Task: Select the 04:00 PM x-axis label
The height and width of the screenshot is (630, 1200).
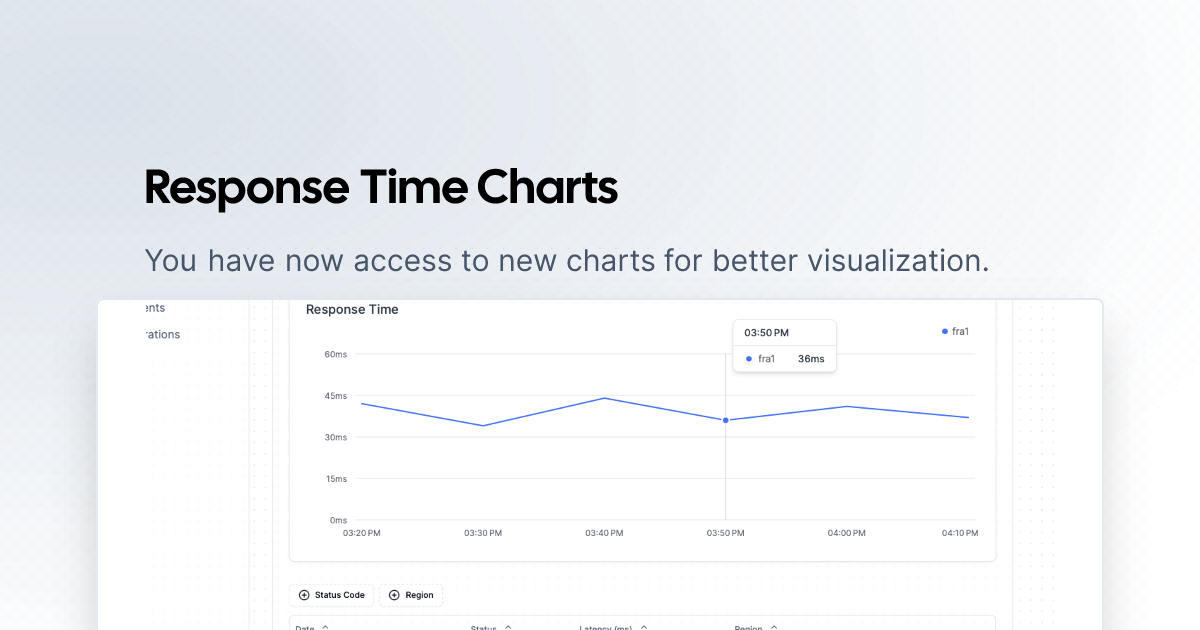Action: [x=846, y=533]
